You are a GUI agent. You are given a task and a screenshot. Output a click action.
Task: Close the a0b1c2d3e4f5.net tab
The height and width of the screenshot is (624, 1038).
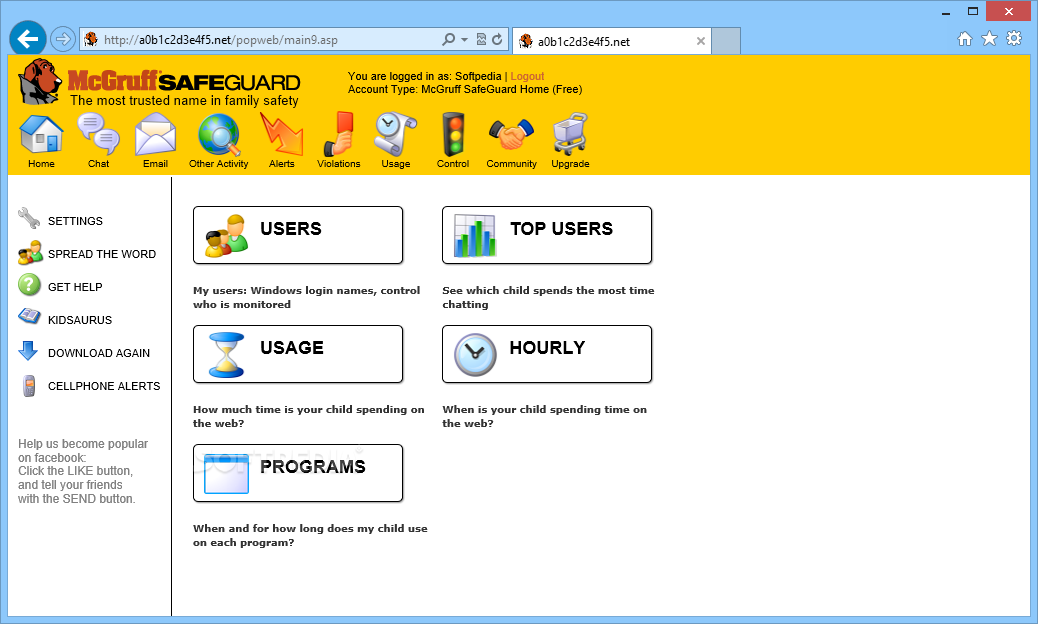(x=700, y=41)
